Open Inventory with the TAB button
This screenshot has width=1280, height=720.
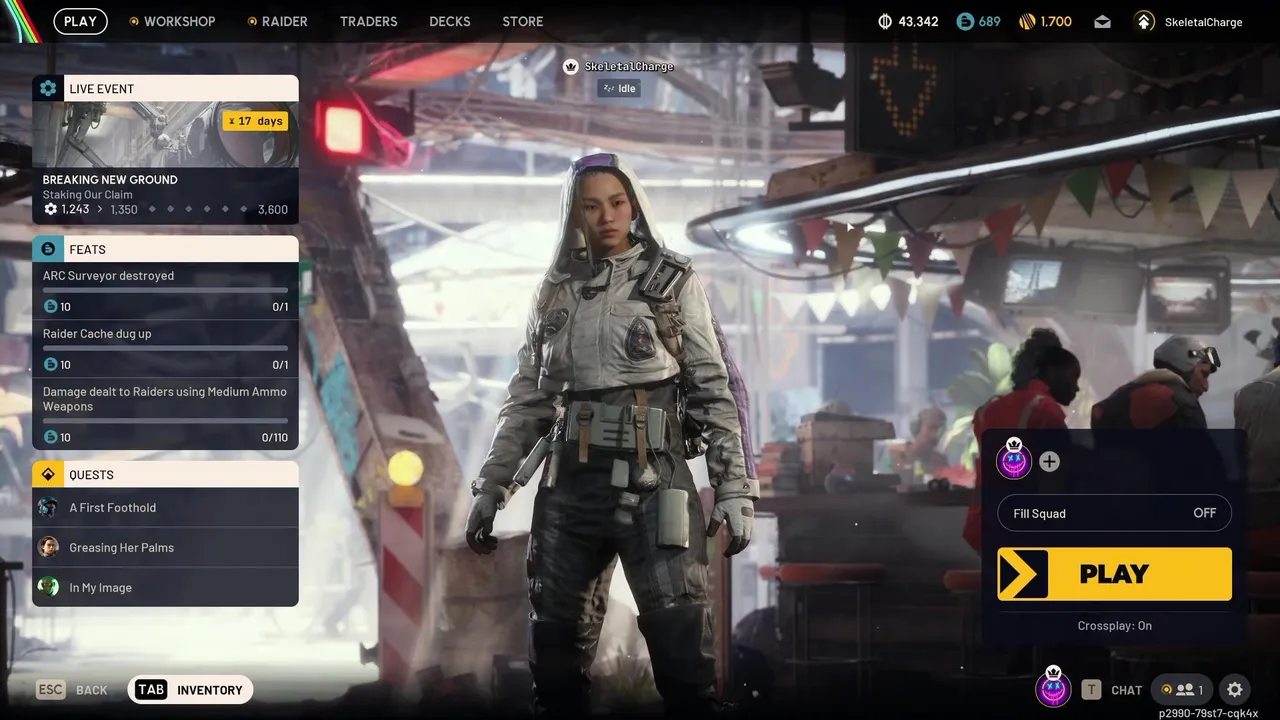point(190,690)
